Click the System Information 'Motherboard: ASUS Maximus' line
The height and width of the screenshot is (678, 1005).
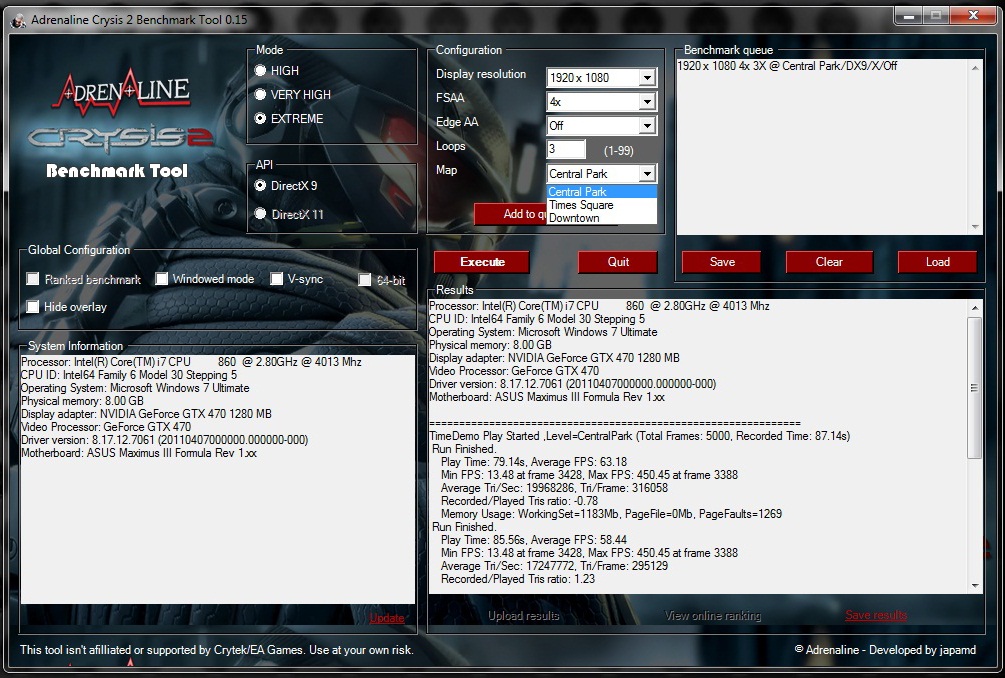tap(139, 453)
